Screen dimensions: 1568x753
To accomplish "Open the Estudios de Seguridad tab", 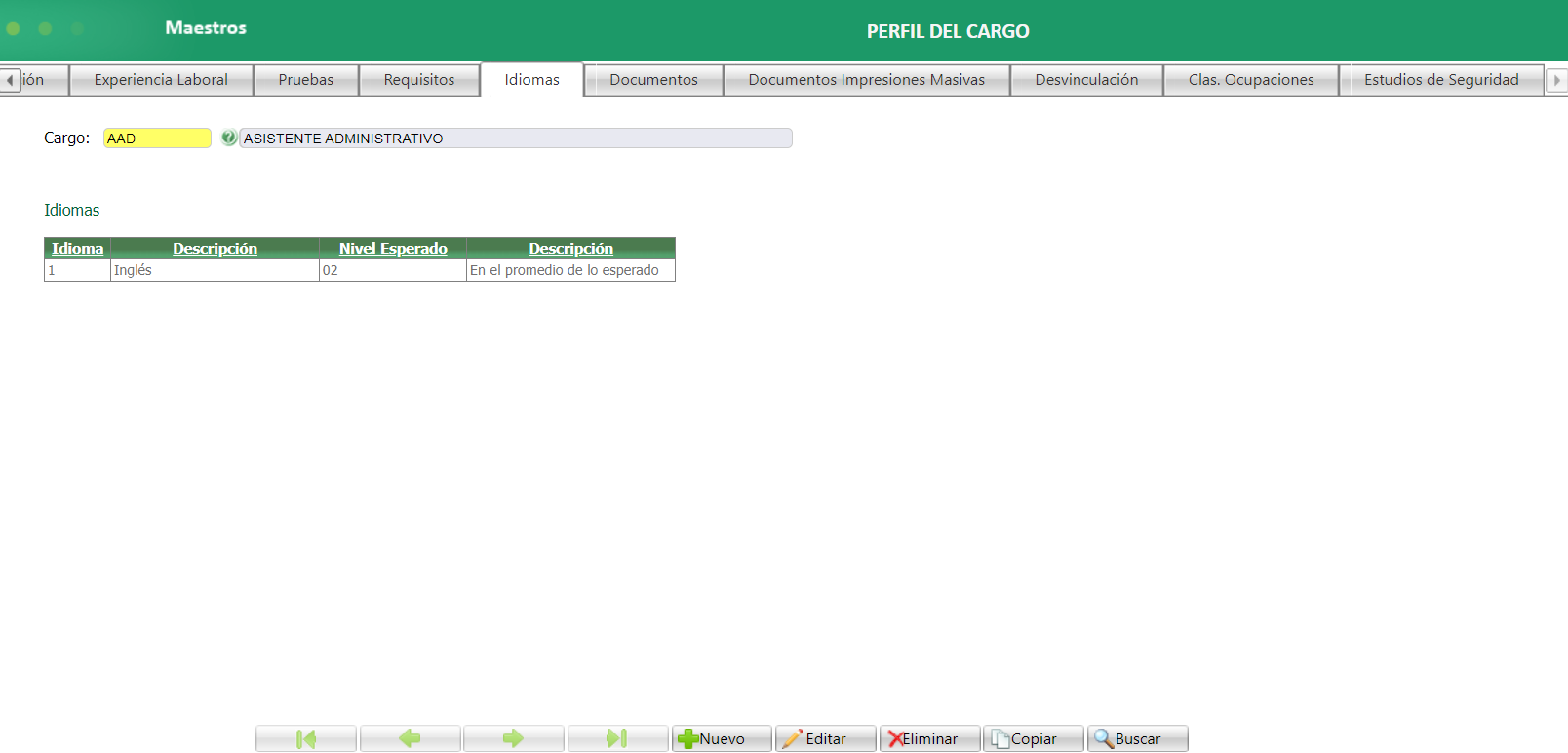I will tap(1441, 80).
